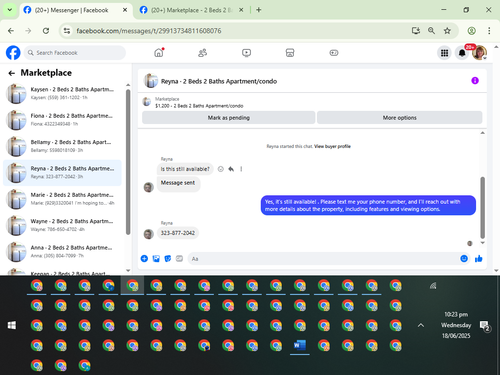
Task: Open Bellamy's conversation
Action: pos(62,146)
